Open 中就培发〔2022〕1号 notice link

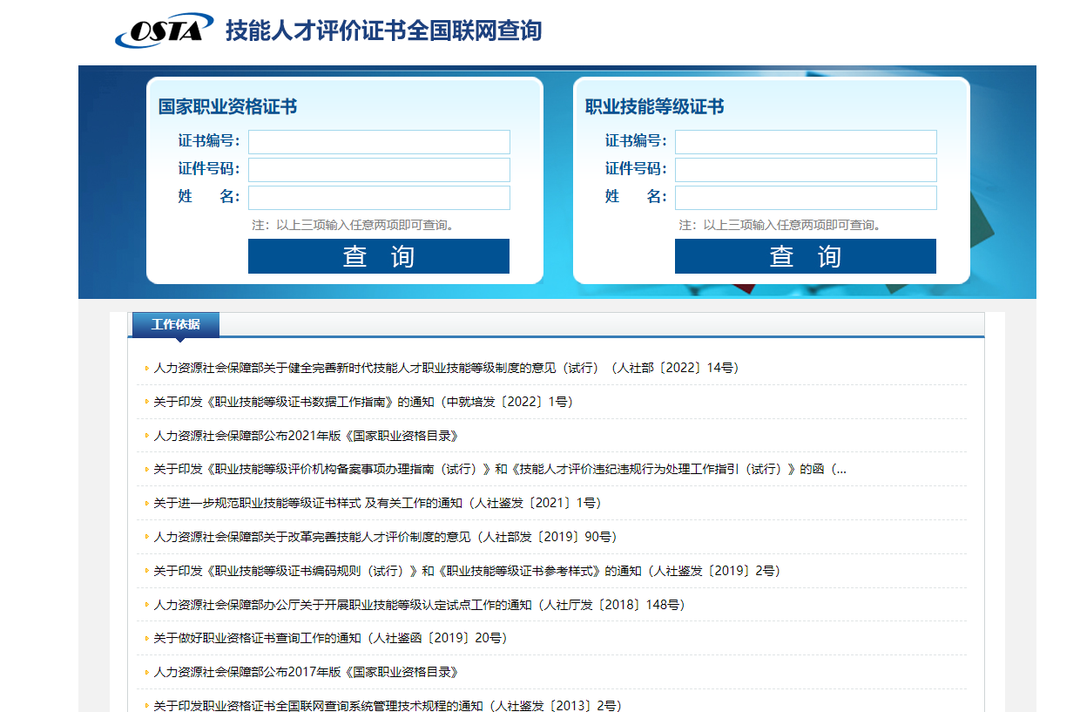[363, 401]
